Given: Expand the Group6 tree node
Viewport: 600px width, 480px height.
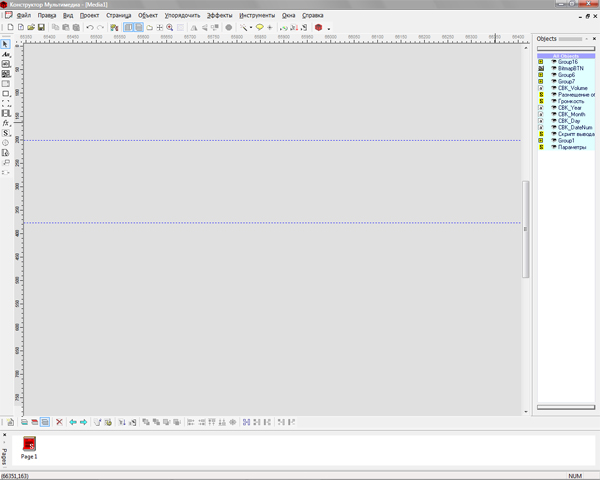Looking at the screenshot, I should click(541, 75).
